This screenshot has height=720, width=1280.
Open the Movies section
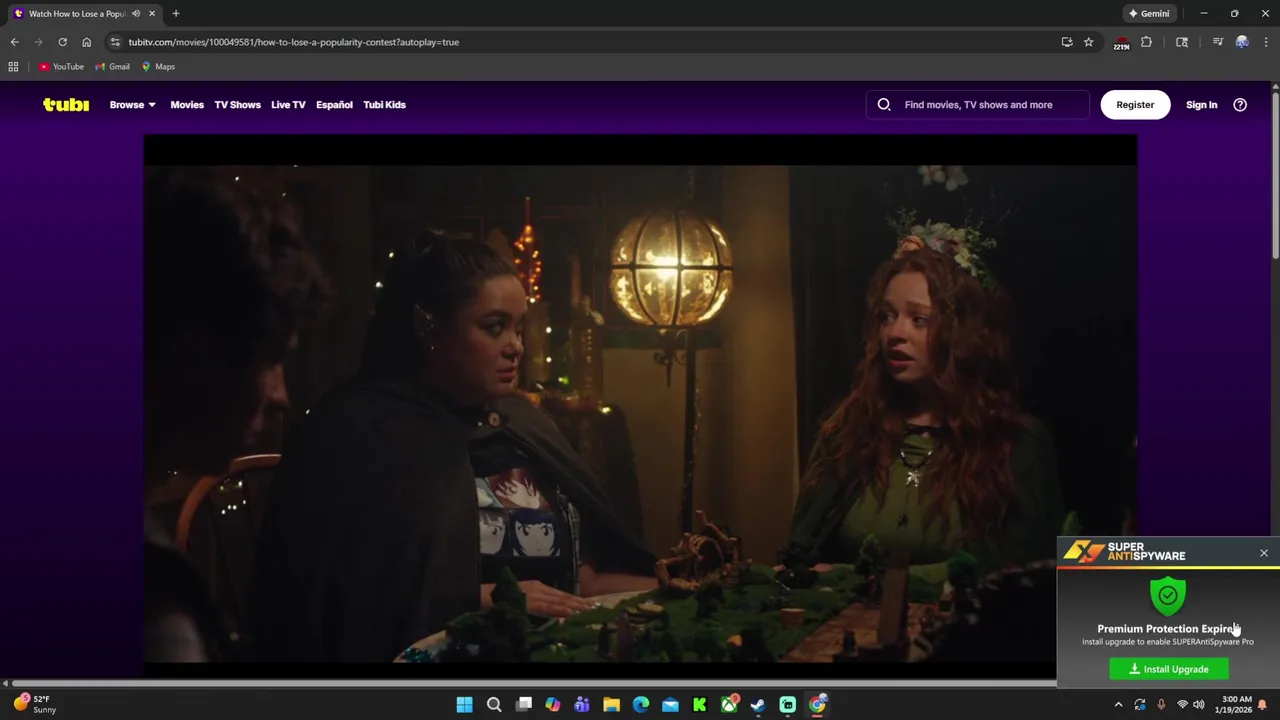click(187, 104)
